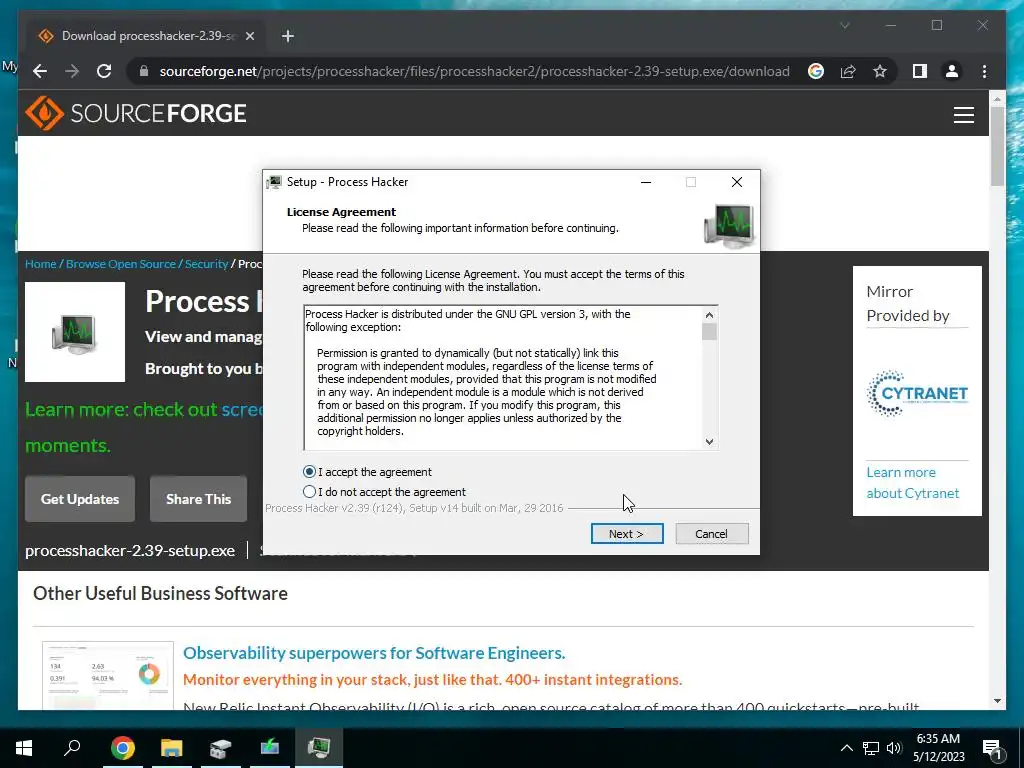This screenshot has width=1024, height=768.
Task: Click Process Hacker setup taskbar icon
Action: 319,748
